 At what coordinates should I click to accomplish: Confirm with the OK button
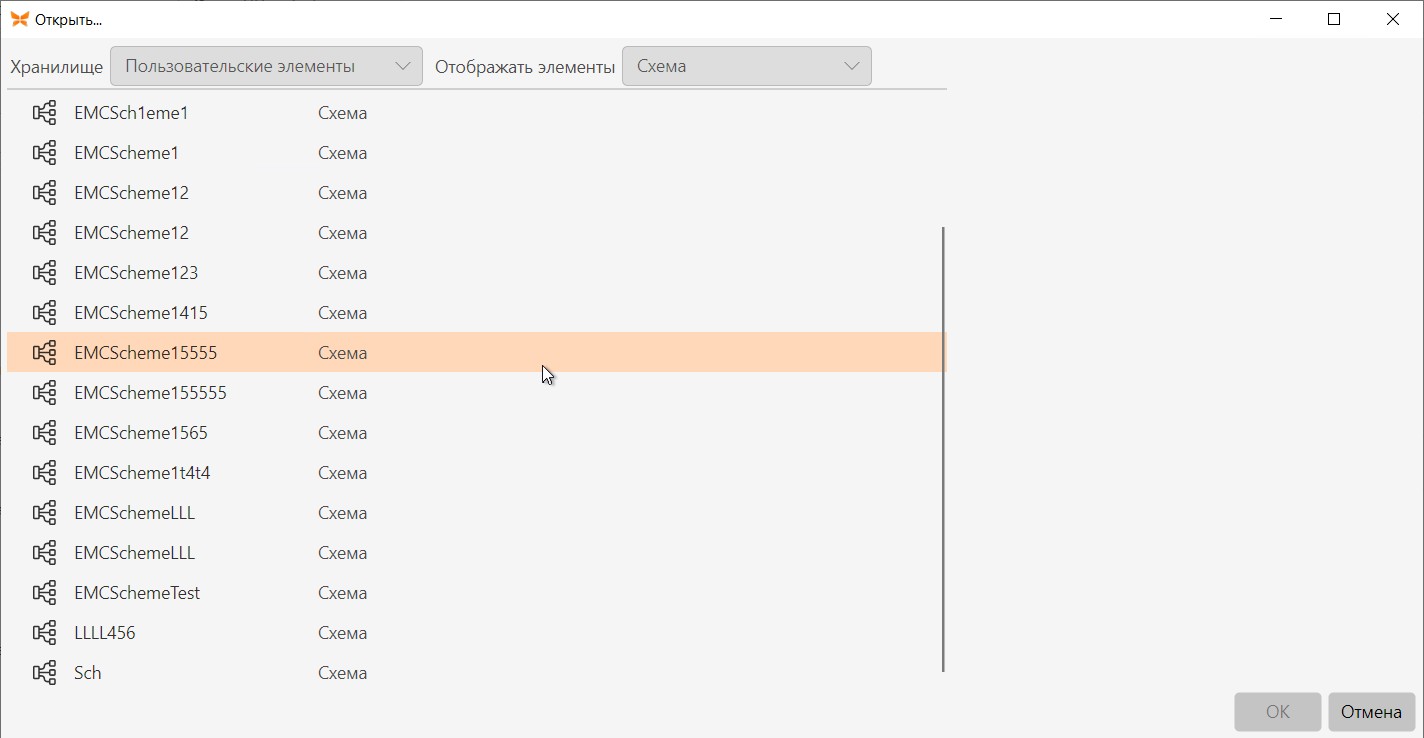tap(1278, 712)
